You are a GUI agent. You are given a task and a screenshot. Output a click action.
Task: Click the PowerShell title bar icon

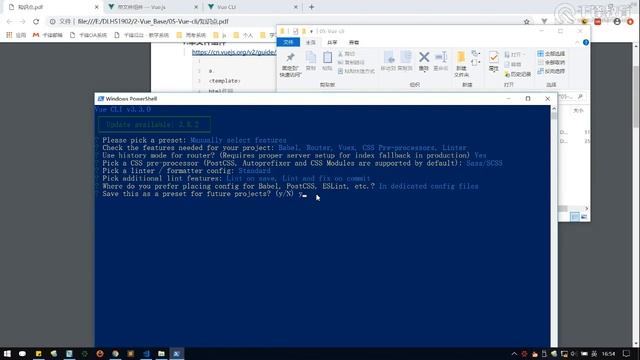point(100,99)
